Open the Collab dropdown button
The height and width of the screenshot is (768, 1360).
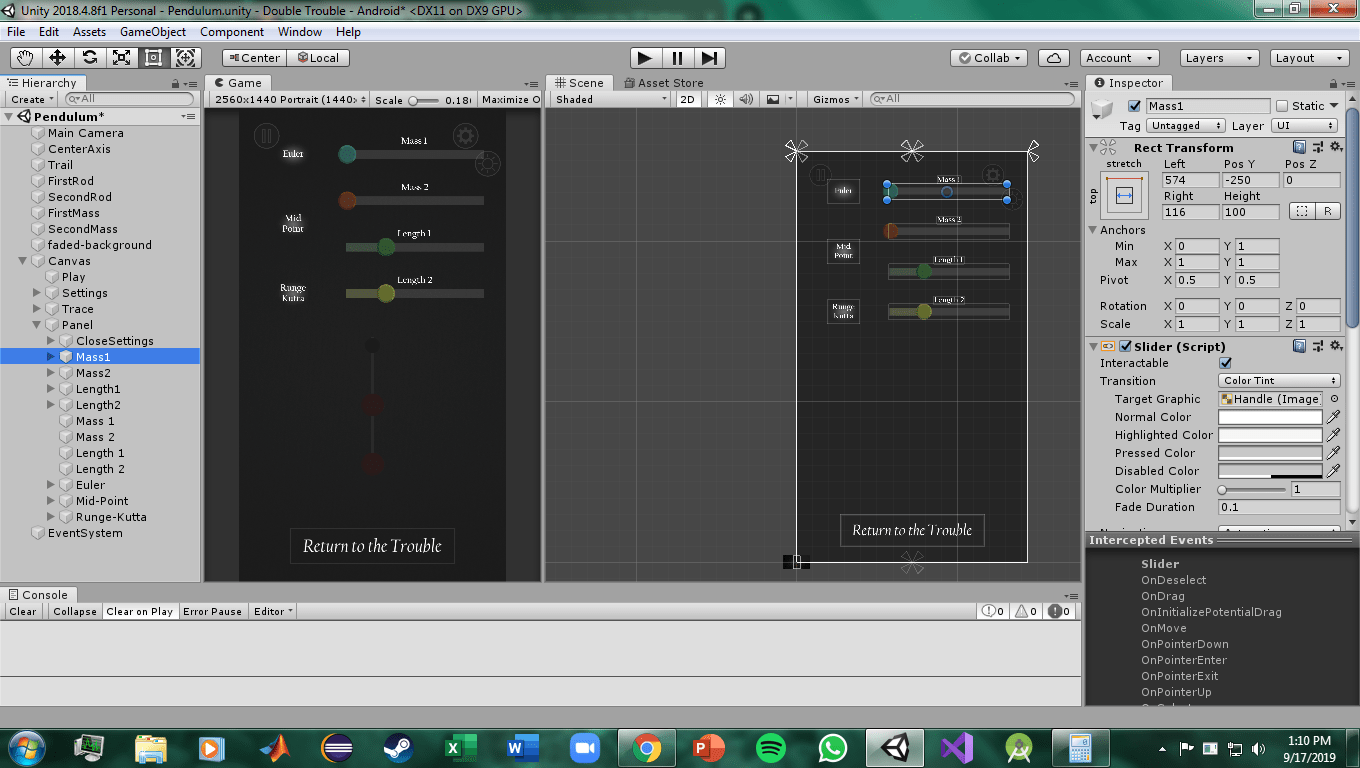[x=990, y=58]
